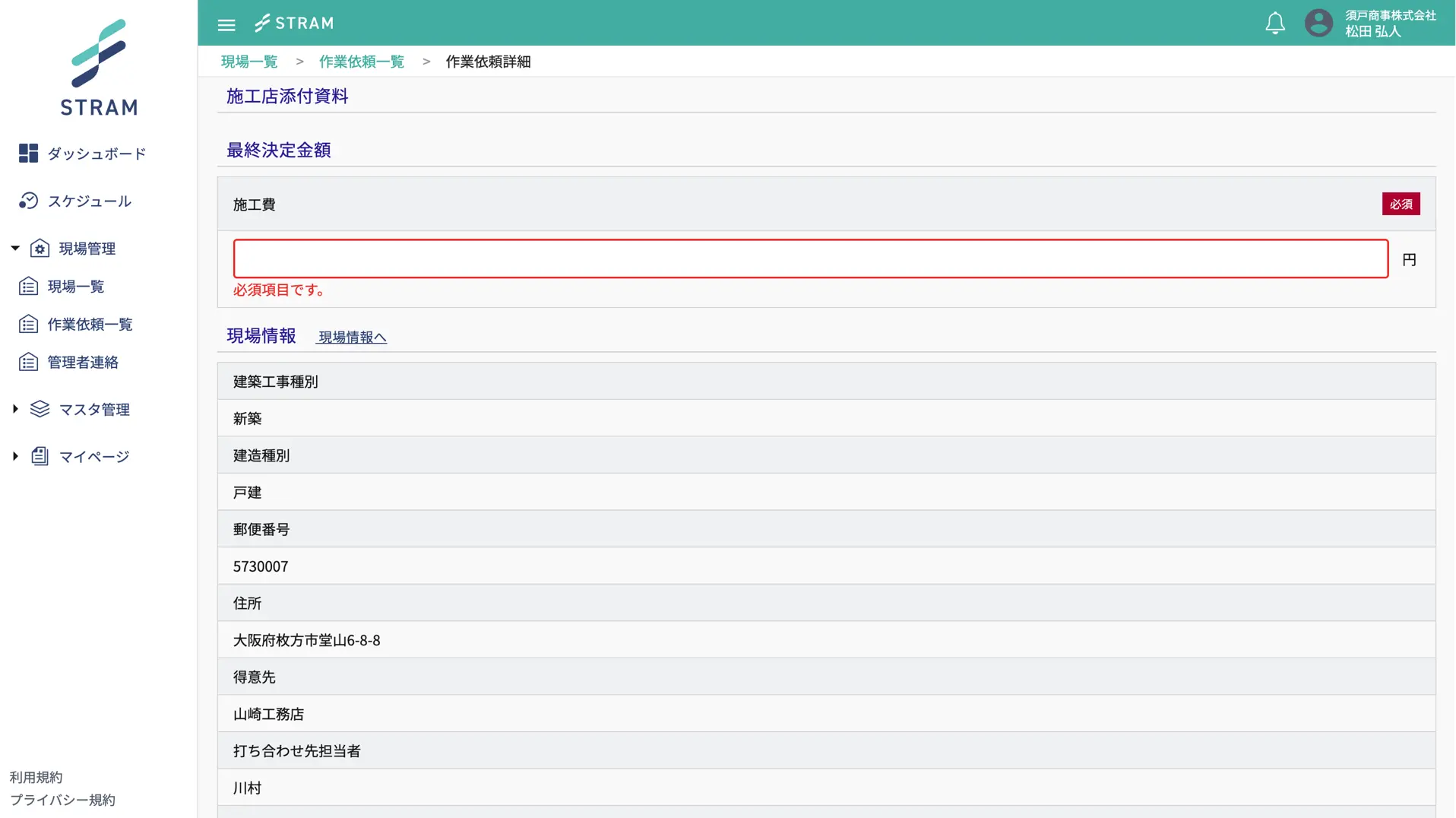
Task: Open the user account avatar icon
Action: [1318, 24]
